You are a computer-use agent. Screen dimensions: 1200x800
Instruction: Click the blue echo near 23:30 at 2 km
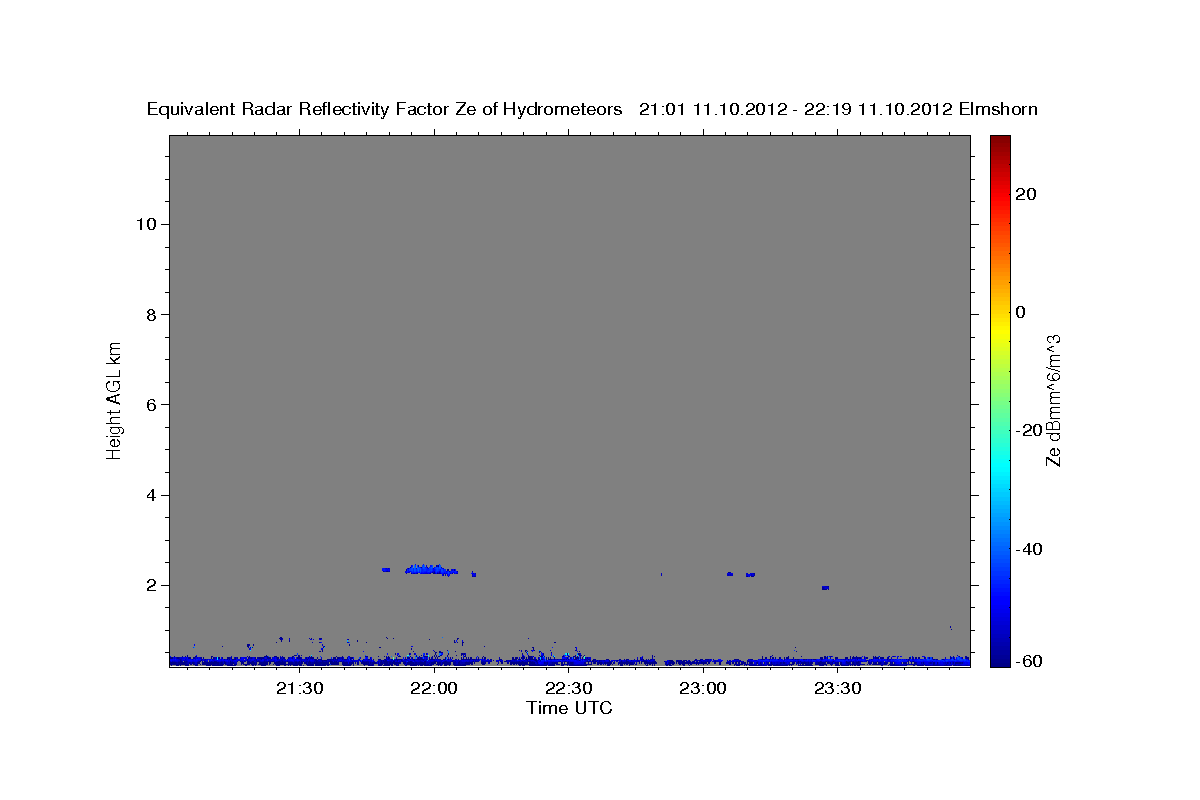[825, 588]
